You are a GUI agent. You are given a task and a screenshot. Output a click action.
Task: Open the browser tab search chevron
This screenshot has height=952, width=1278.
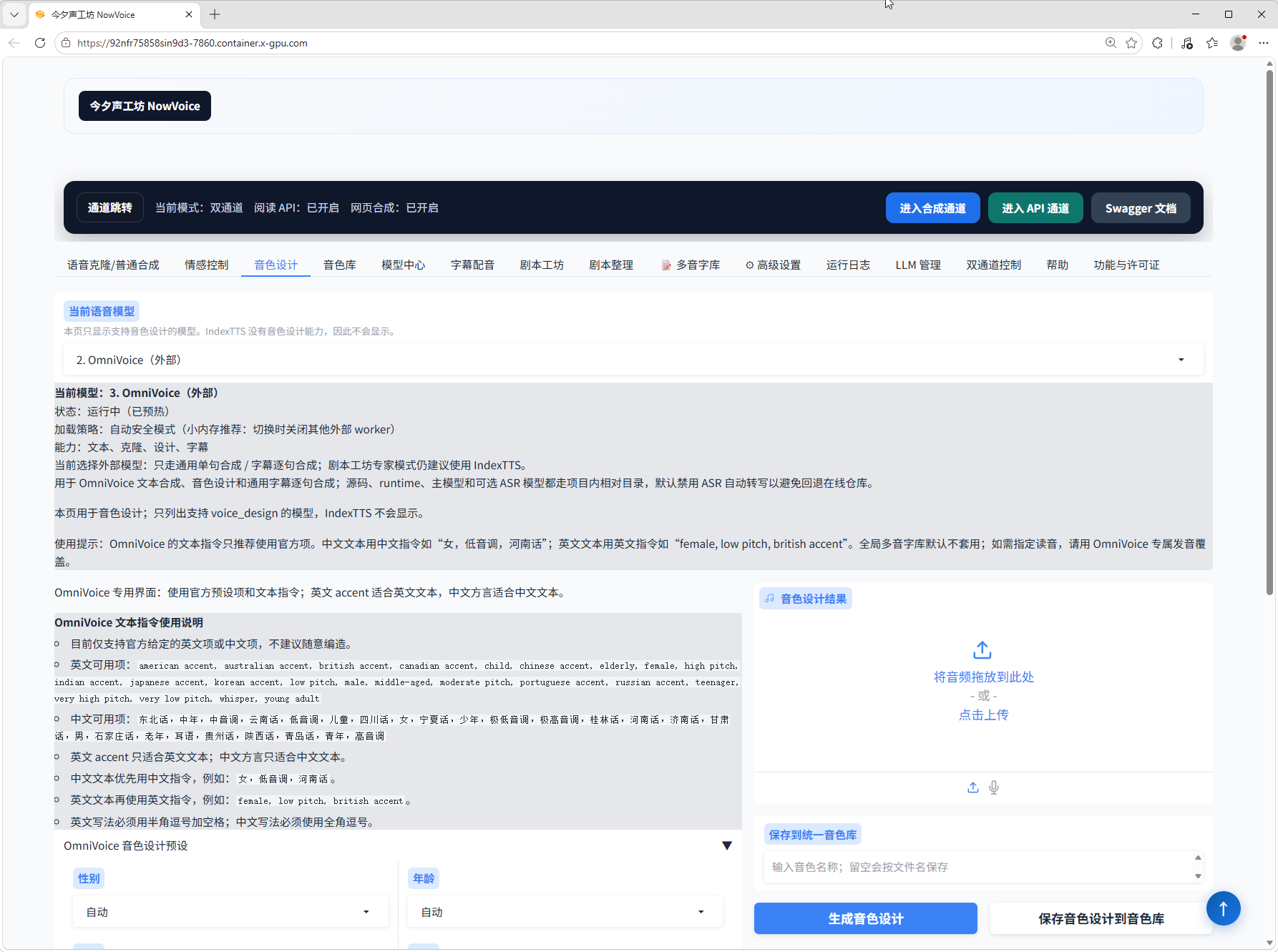click(x=14, y=14)
